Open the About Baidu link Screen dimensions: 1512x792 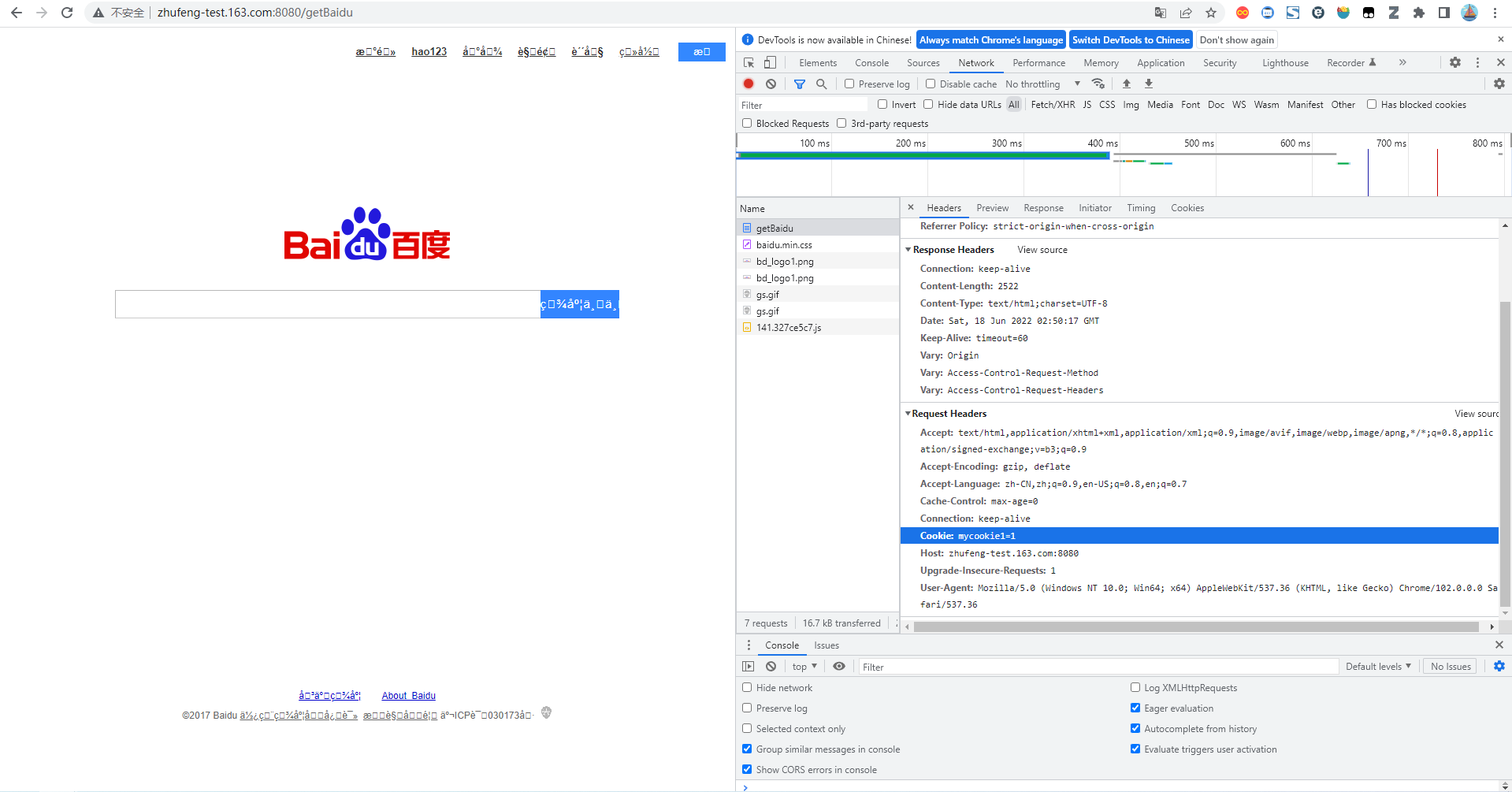coord(408,695)
